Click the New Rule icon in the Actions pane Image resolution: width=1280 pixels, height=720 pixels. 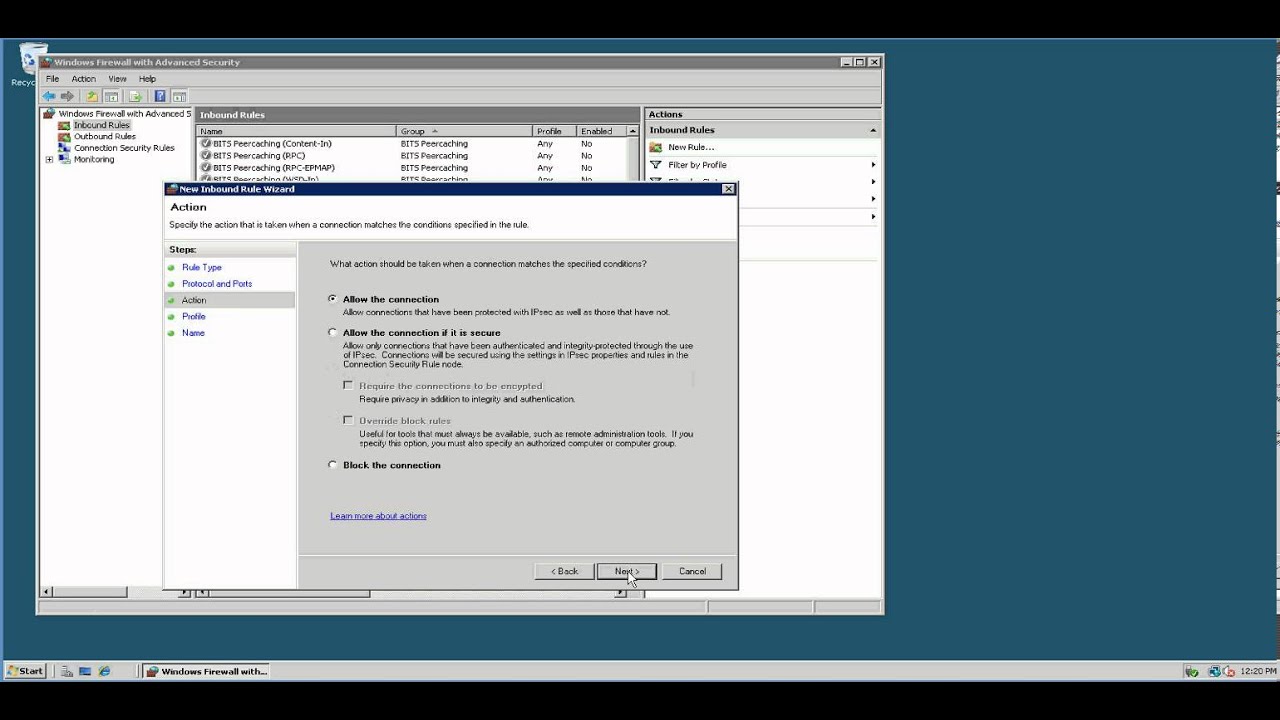(656, 147)
